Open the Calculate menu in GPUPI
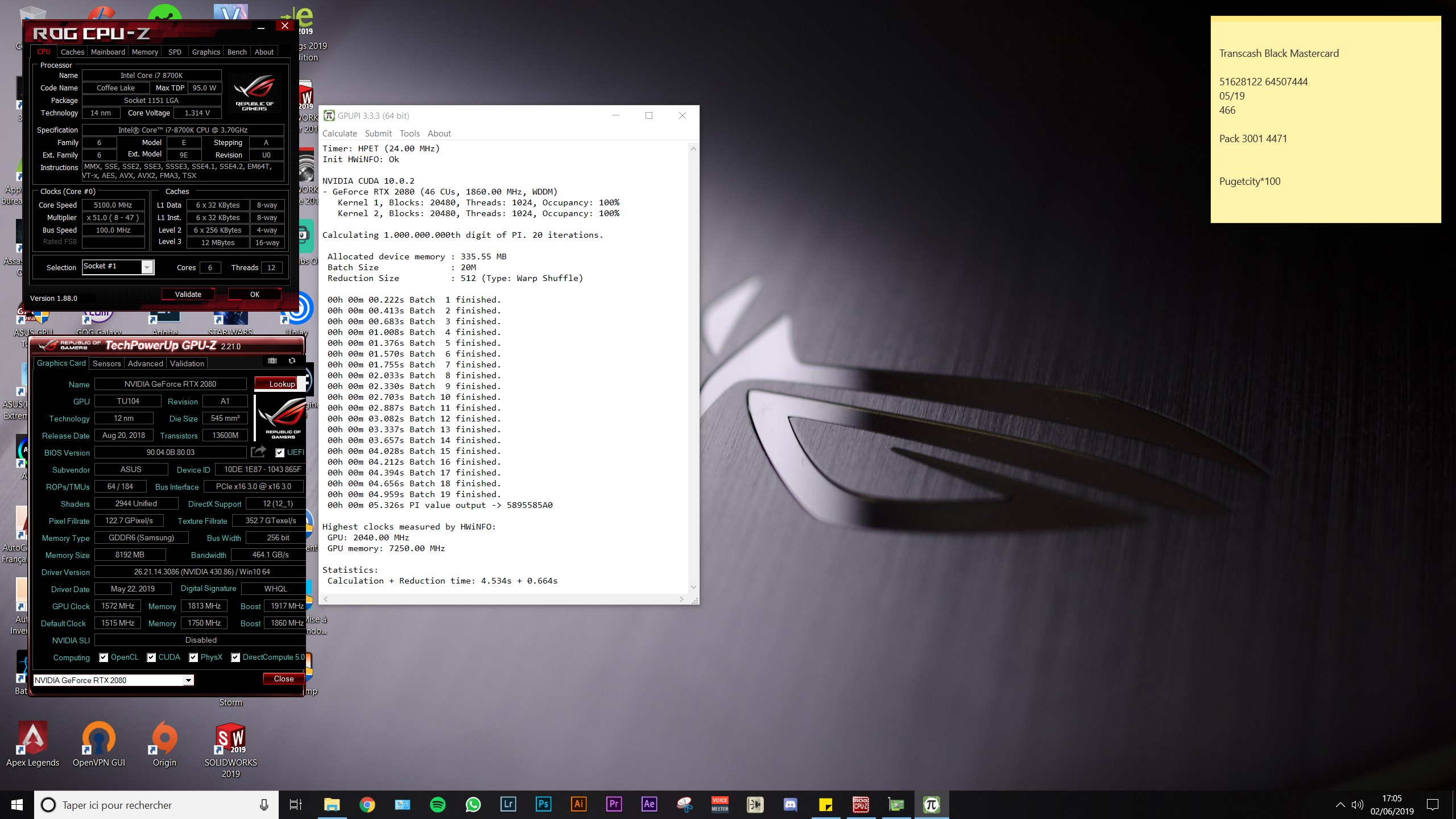The image size is (1456, 819). [340, 134]
